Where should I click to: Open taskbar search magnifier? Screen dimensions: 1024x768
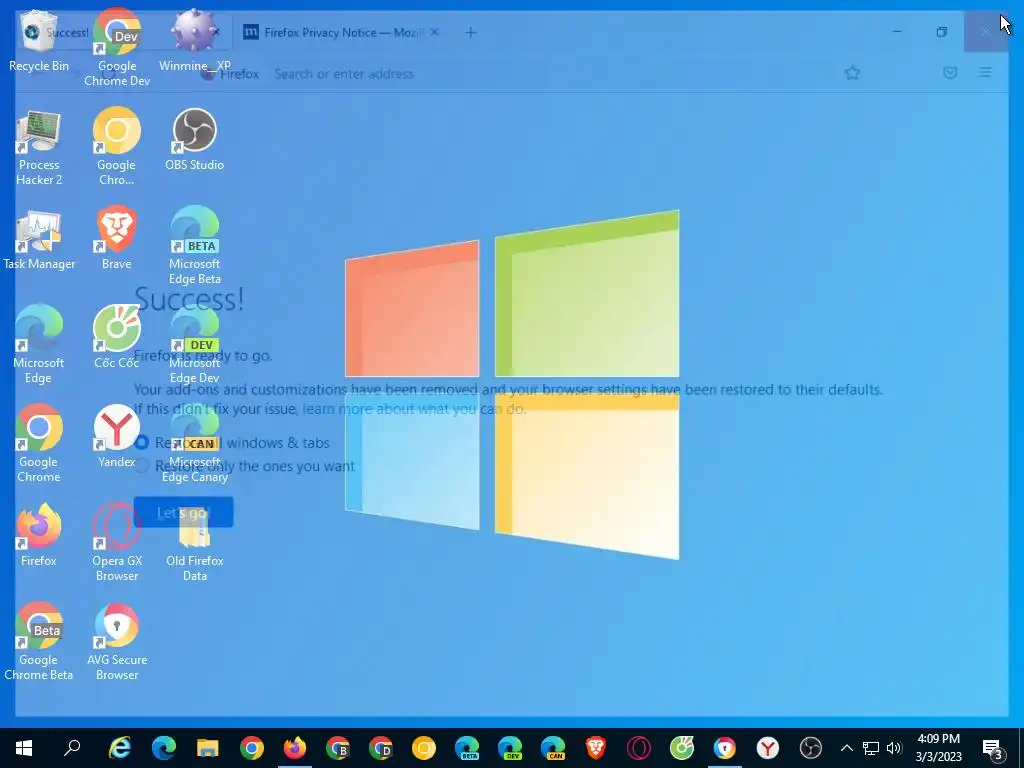click(72, 748)
